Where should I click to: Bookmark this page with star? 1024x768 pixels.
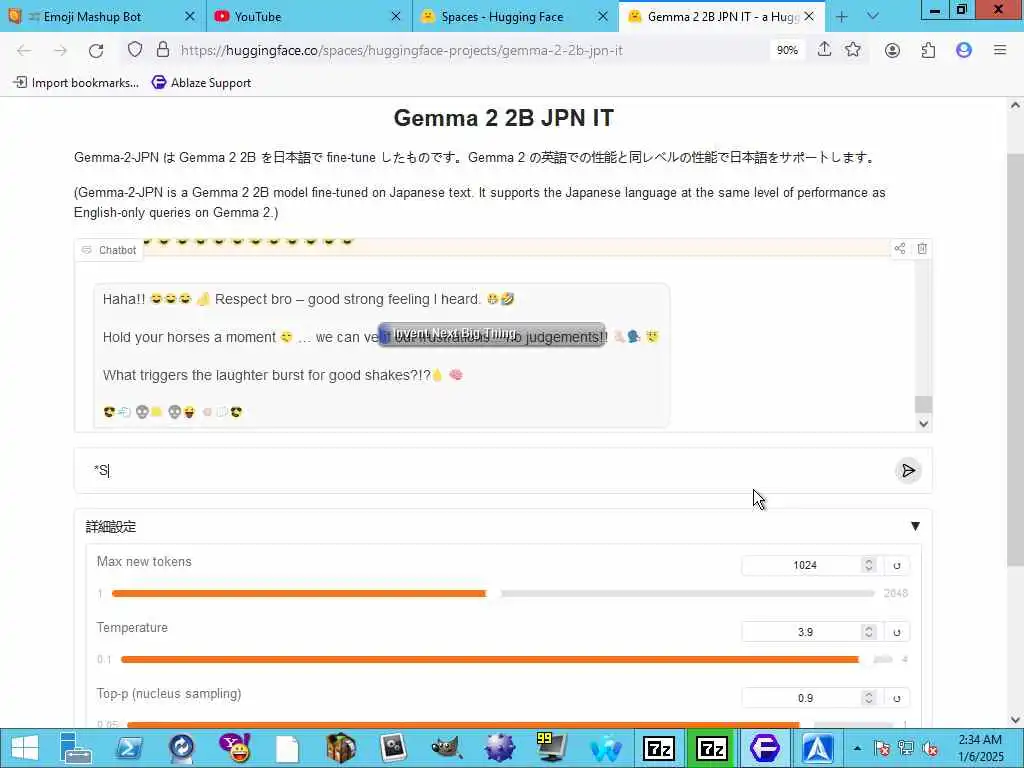tap(852, 50)
